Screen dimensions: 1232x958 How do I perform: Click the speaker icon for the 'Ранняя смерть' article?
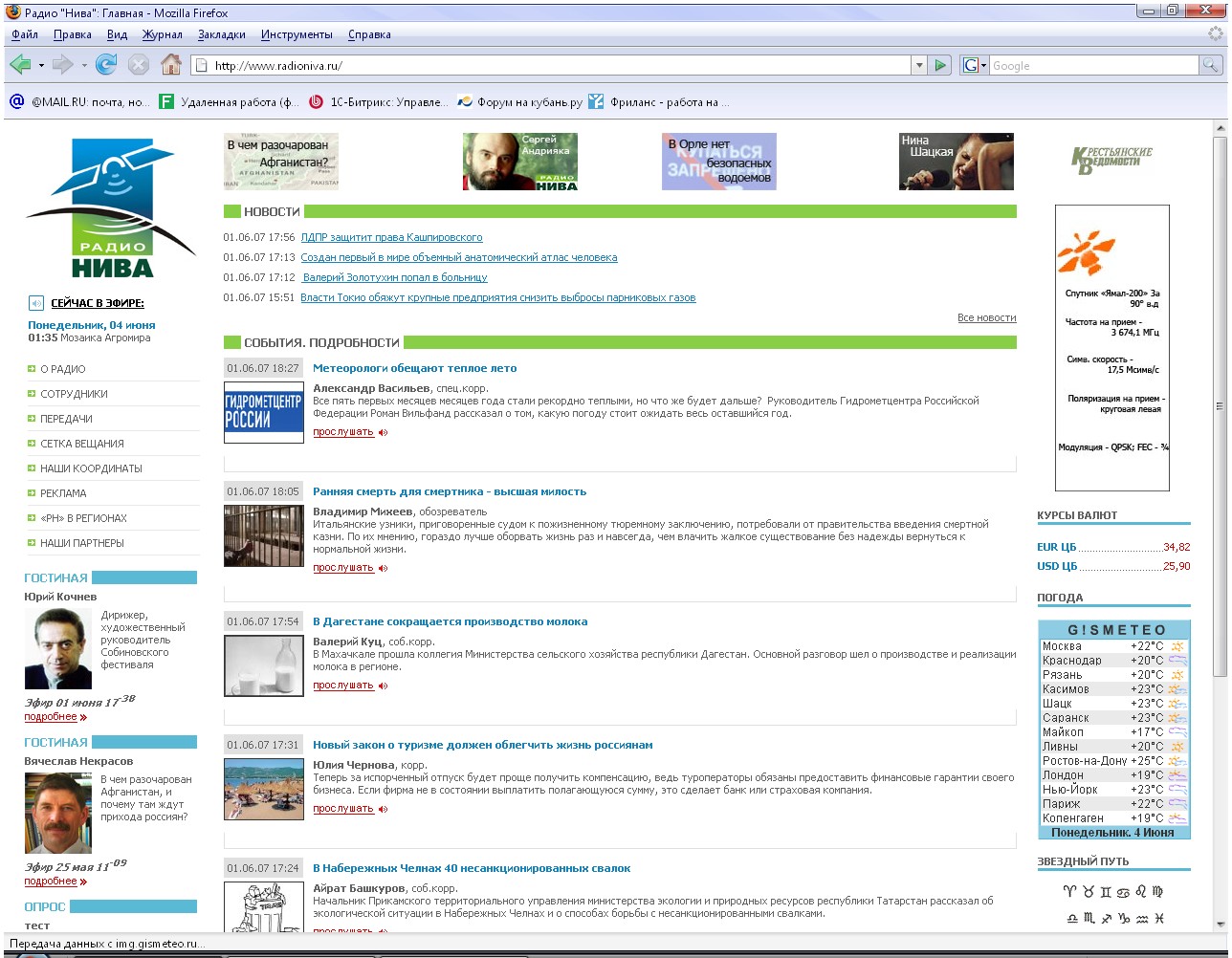383,568
